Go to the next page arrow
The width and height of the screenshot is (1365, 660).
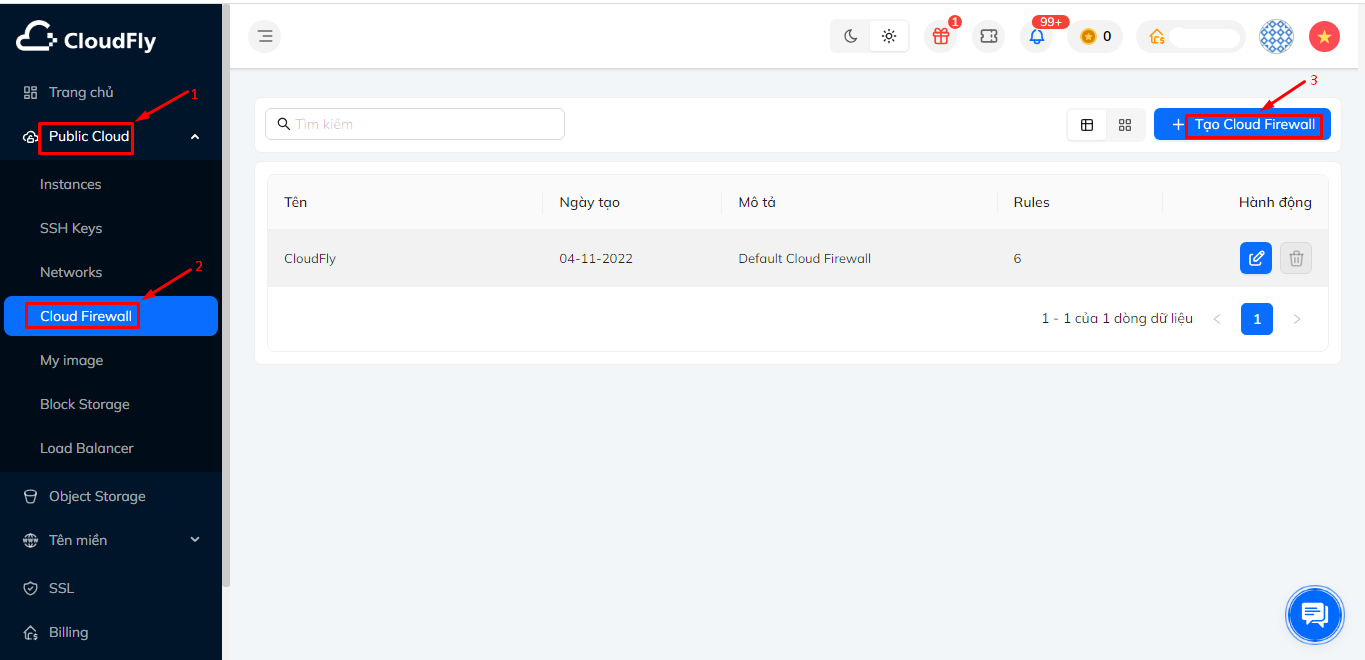point(1297,319)
